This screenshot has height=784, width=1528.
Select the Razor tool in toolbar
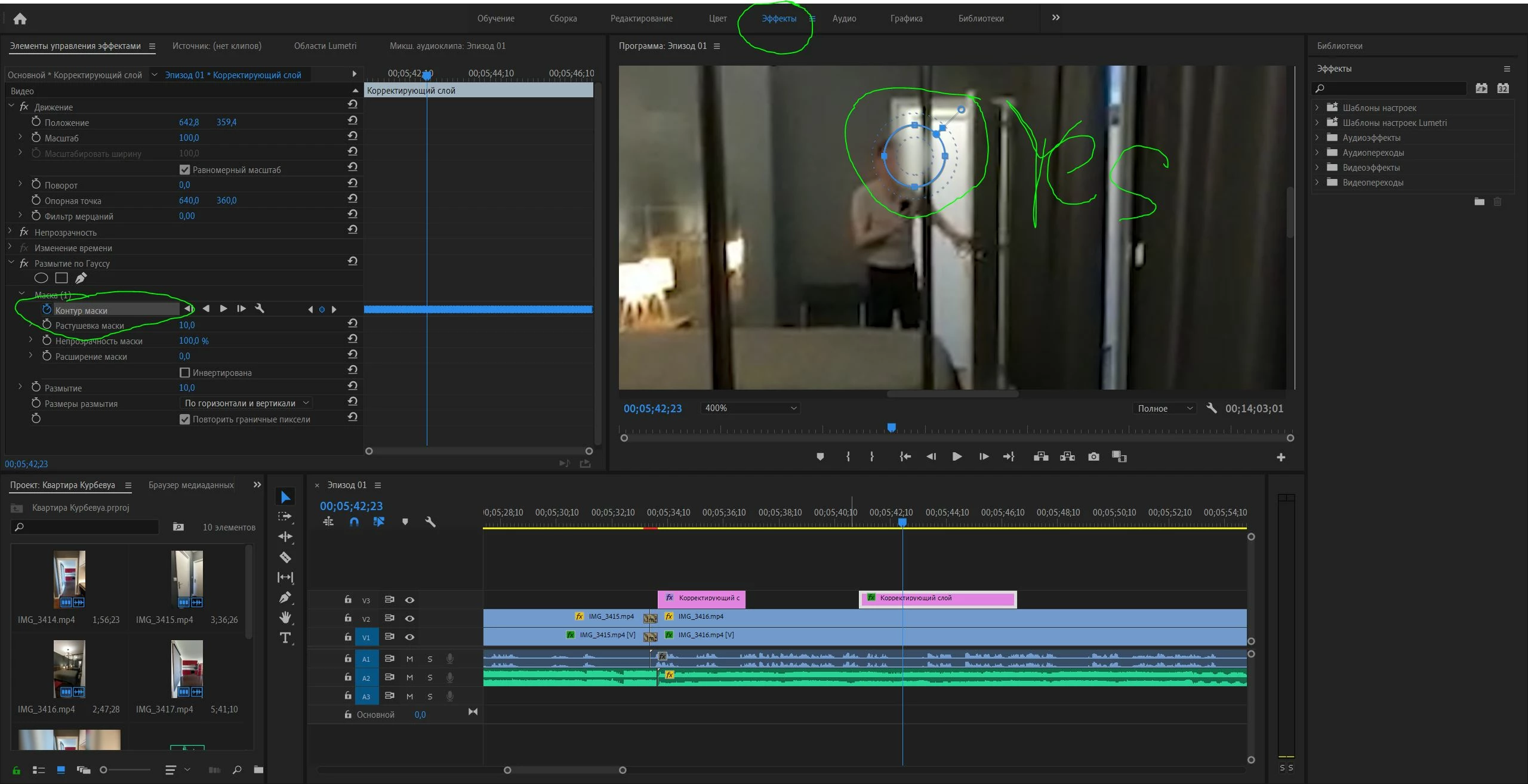point(285,557)
